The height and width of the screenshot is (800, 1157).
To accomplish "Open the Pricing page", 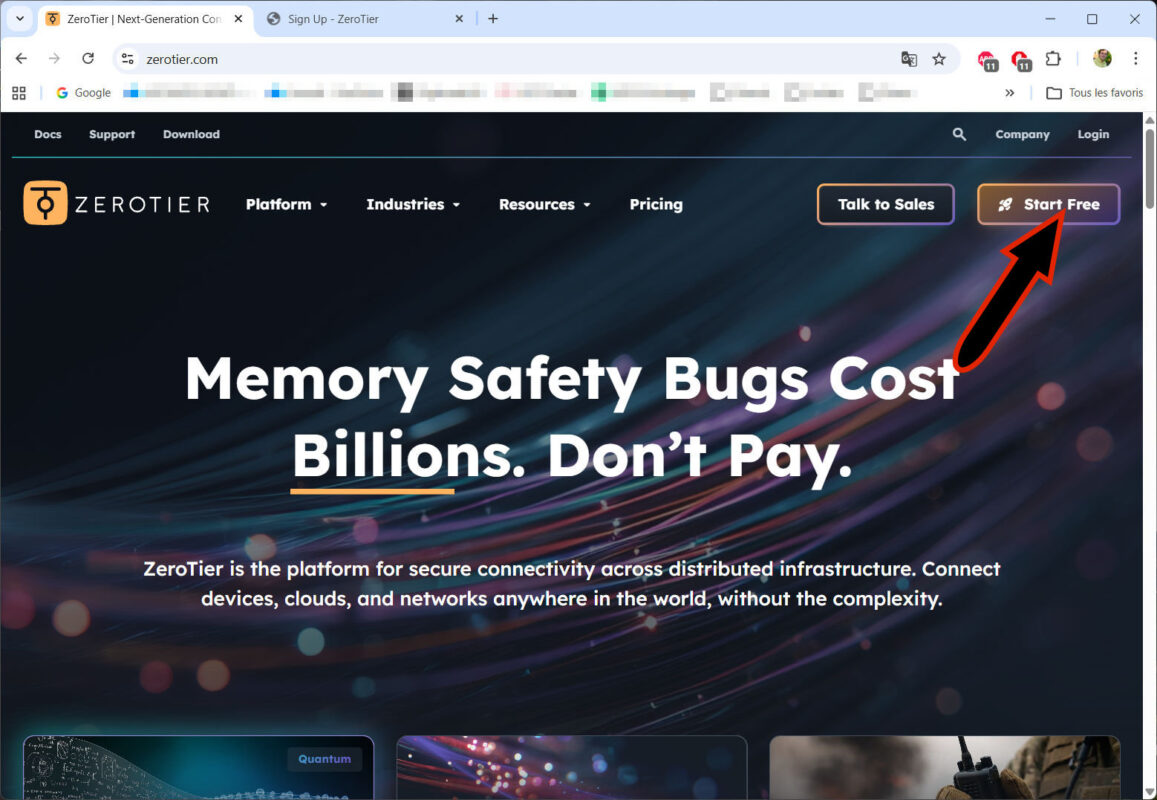I will [x=656, y=204].
